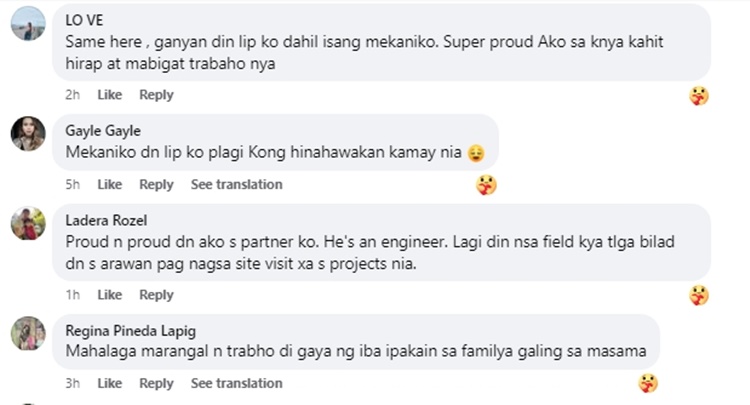View reaction emoji on Gayle Gayle's comment
The image size is (750, 405).
[486, 185]
